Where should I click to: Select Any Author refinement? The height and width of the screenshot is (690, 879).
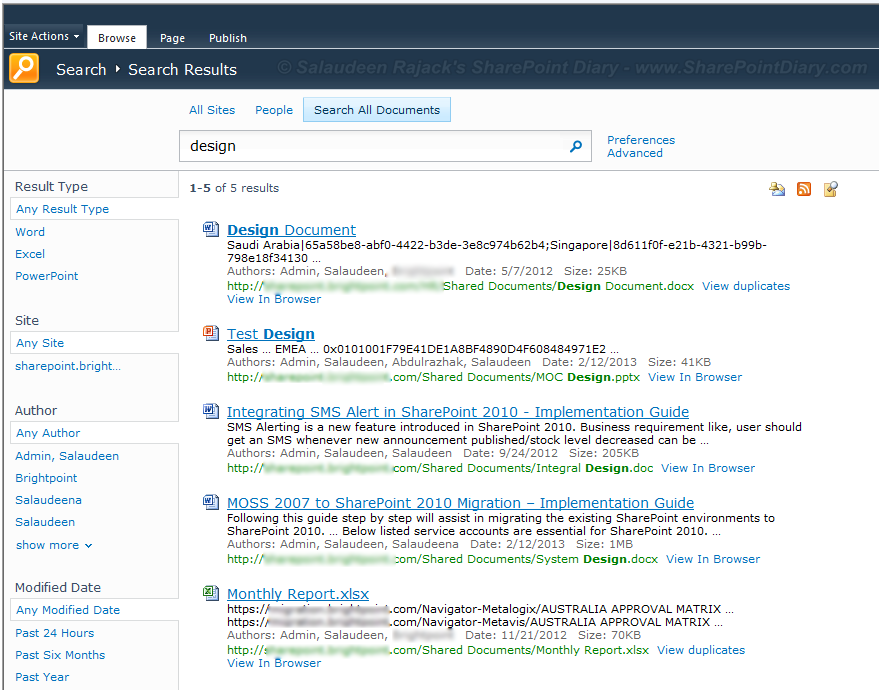tap(48, 433)
